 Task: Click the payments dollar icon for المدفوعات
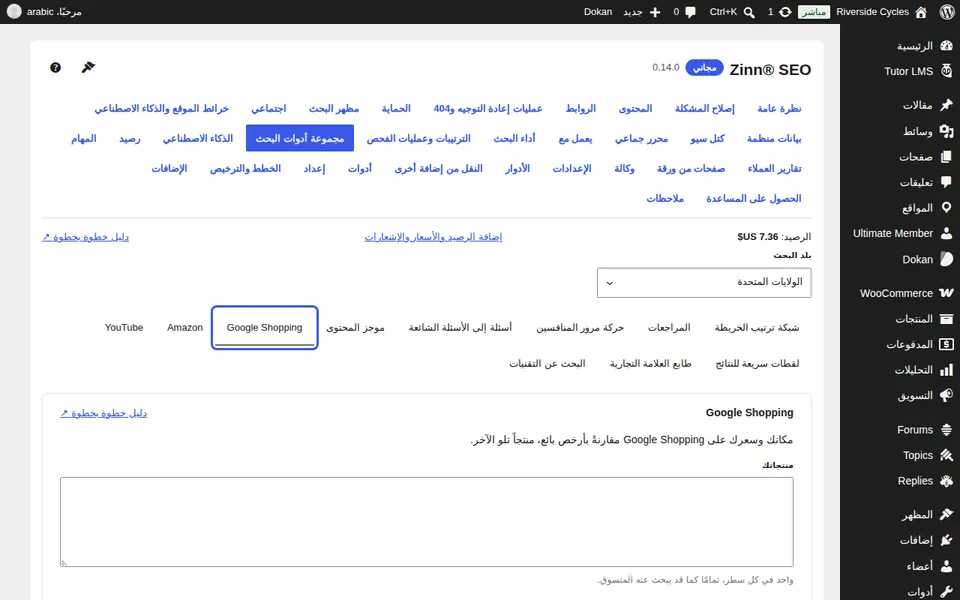[x=947, y=344]
